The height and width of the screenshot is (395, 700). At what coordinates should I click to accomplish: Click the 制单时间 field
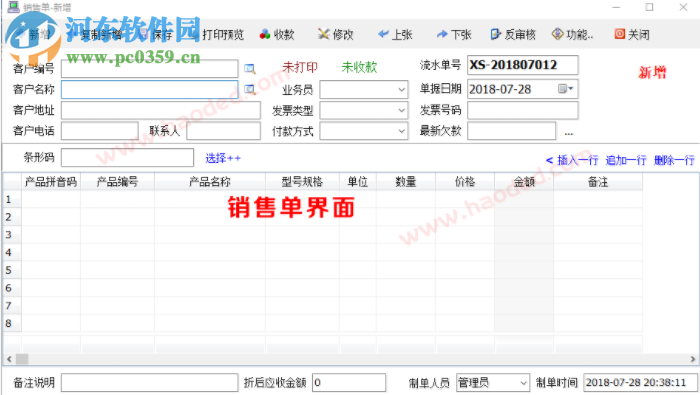(x=640, y=383)
